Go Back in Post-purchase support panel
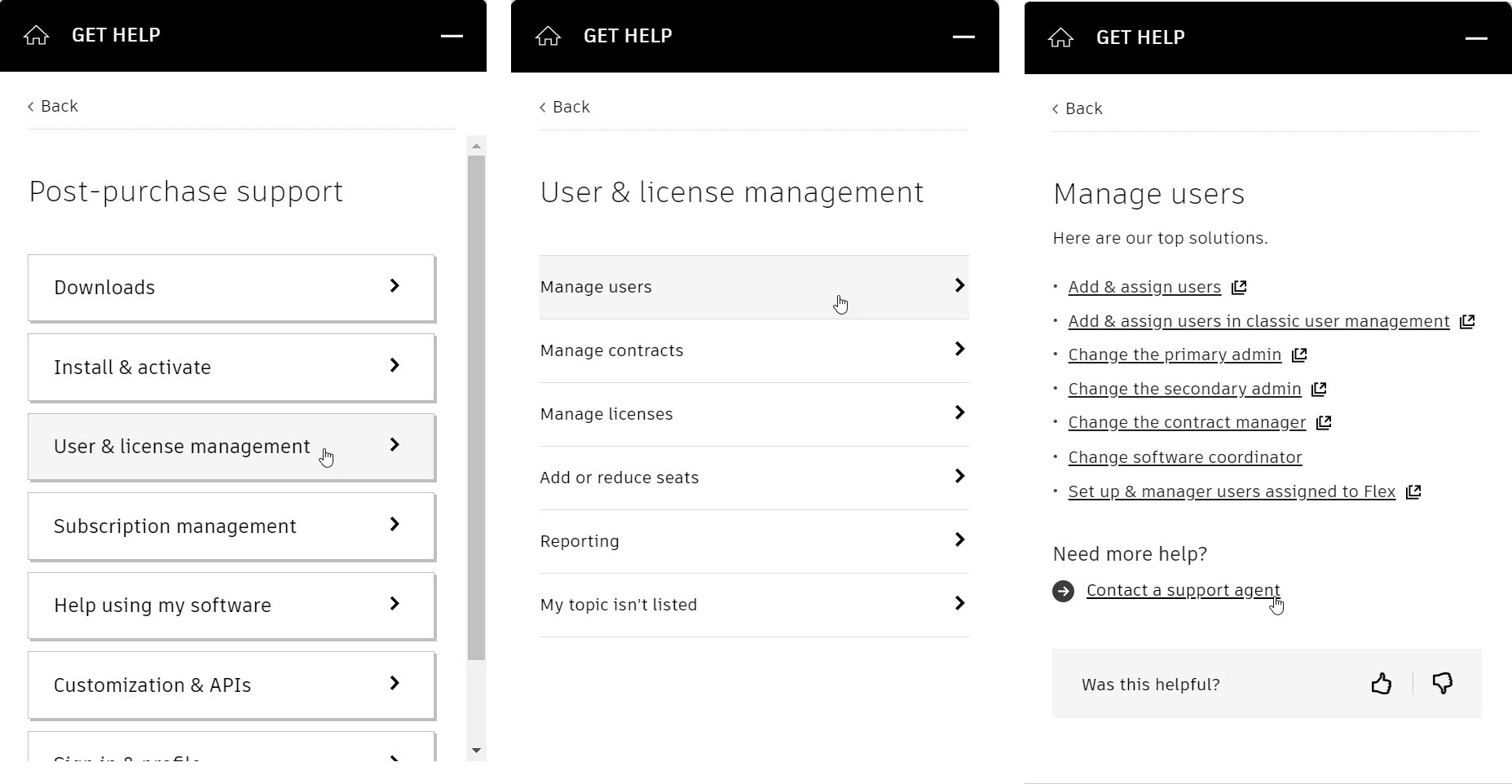 [53, 106]
